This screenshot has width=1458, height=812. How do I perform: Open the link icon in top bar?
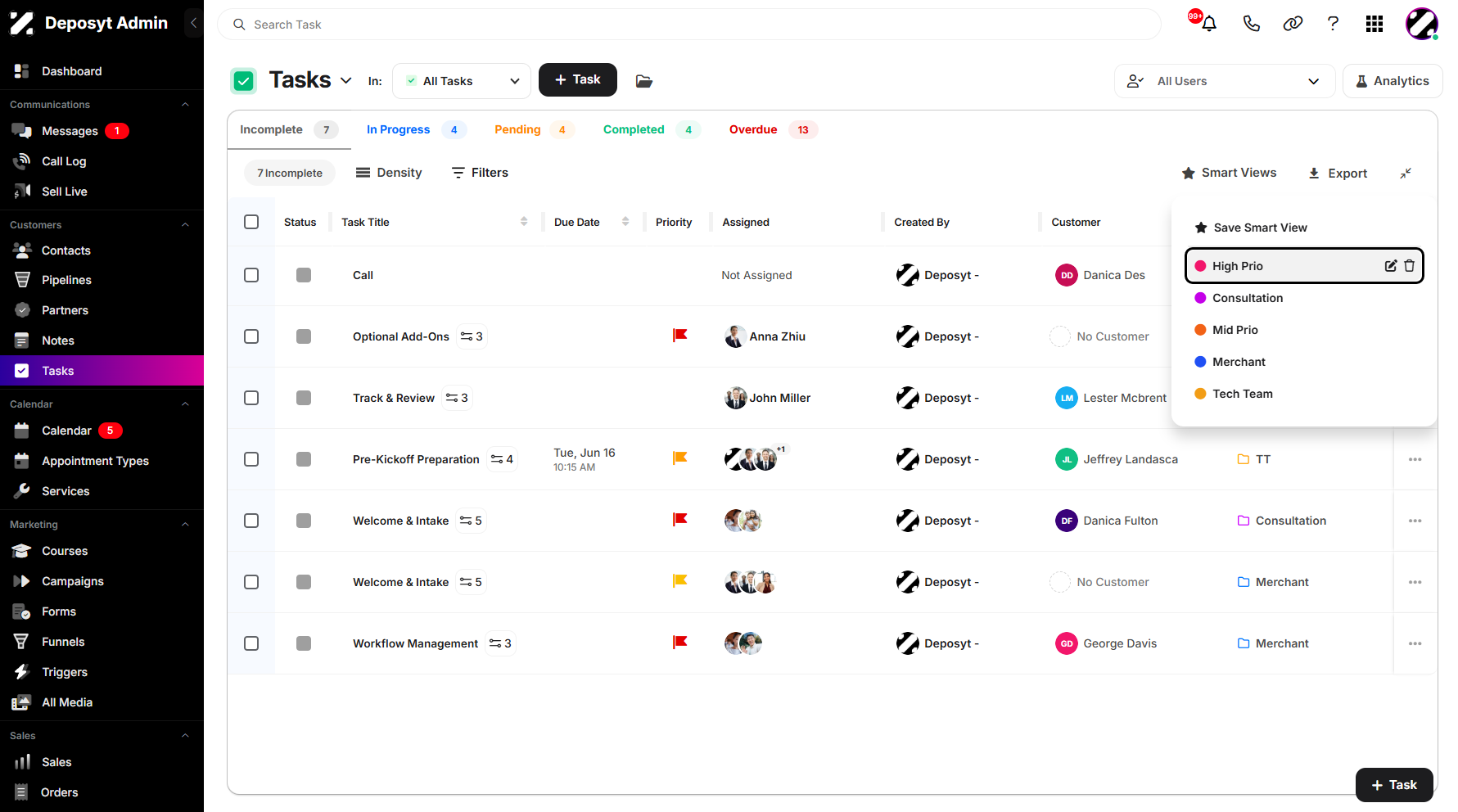(1293, 24)
